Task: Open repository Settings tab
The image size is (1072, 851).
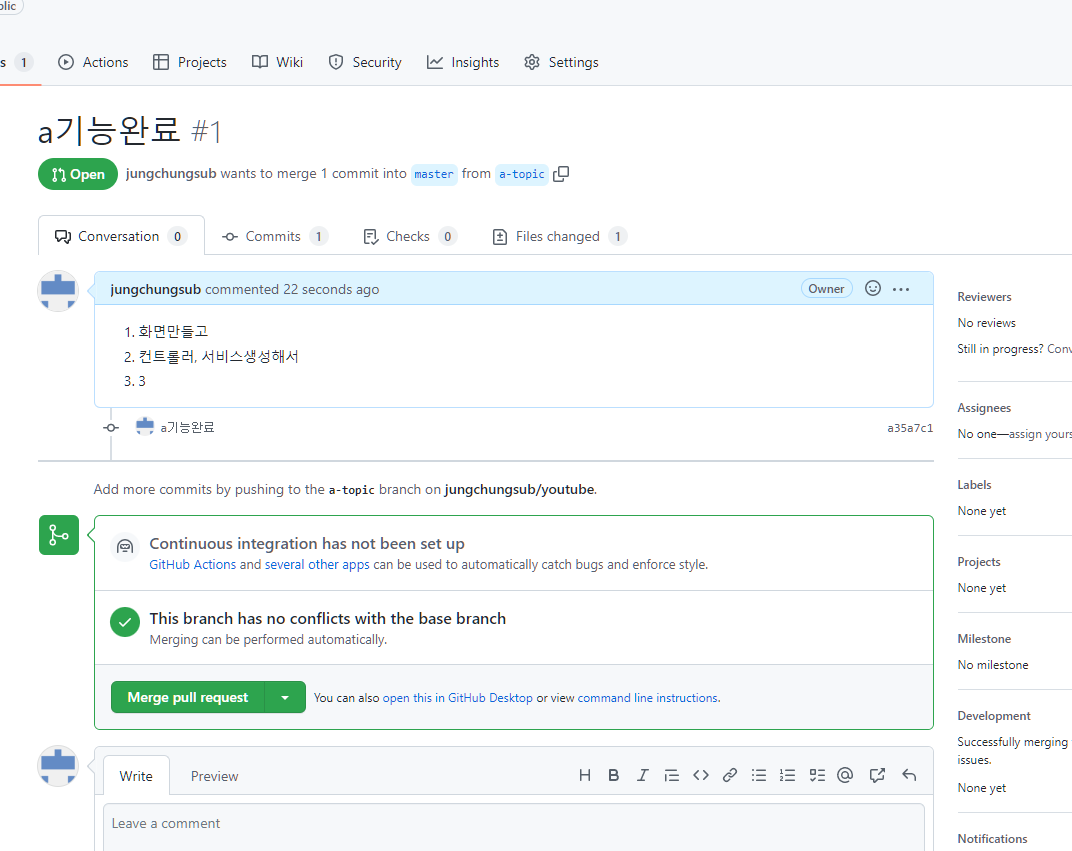Action: (x=561, y=62)
